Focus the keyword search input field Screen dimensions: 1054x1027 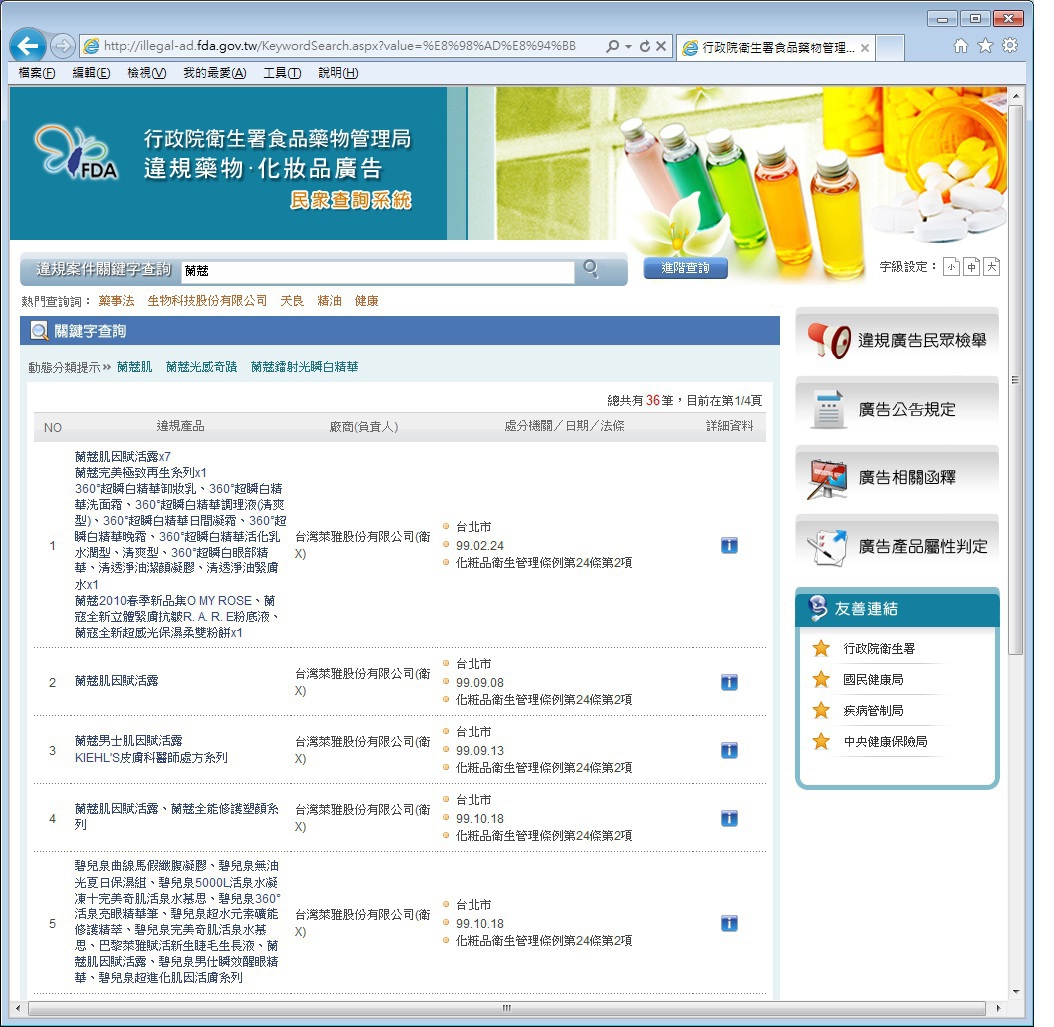pyautogui.click(x=378, y=270)
